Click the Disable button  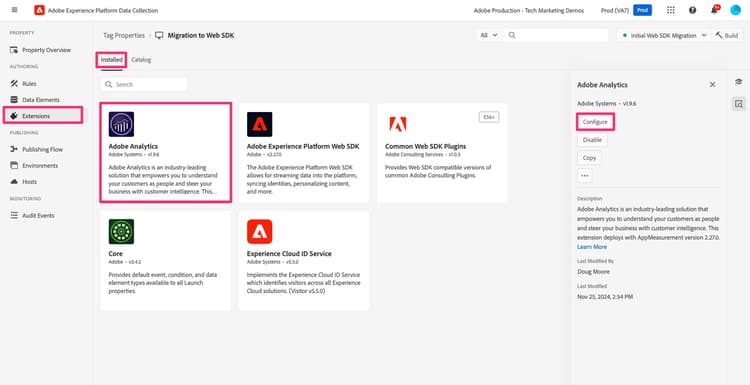pos(592,140)
